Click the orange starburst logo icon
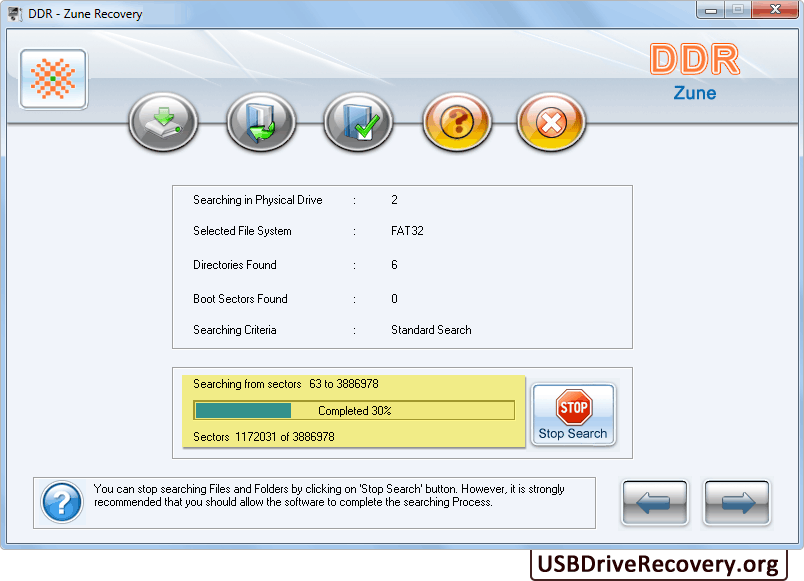The image size is (804, 581). point(53,79)
